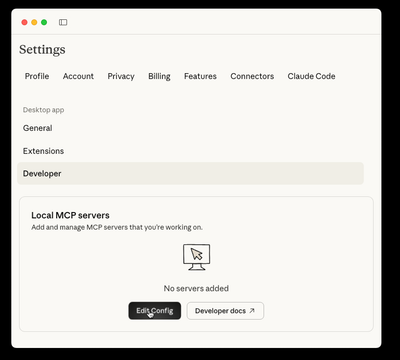Open the Profile settings tab

(x=37, y=76)
